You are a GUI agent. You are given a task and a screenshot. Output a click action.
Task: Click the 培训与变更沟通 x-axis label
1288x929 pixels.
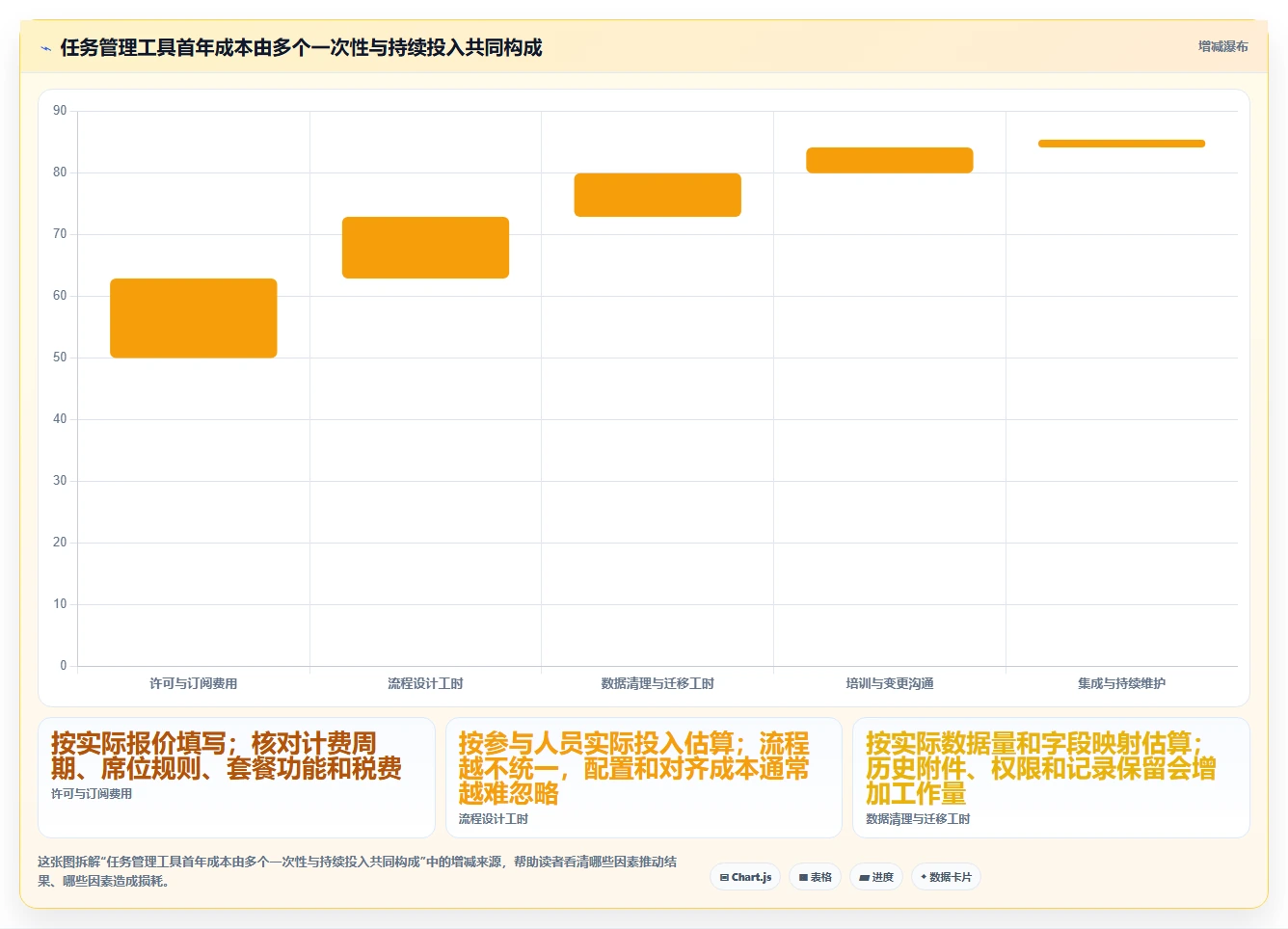(x=890, y=683)
